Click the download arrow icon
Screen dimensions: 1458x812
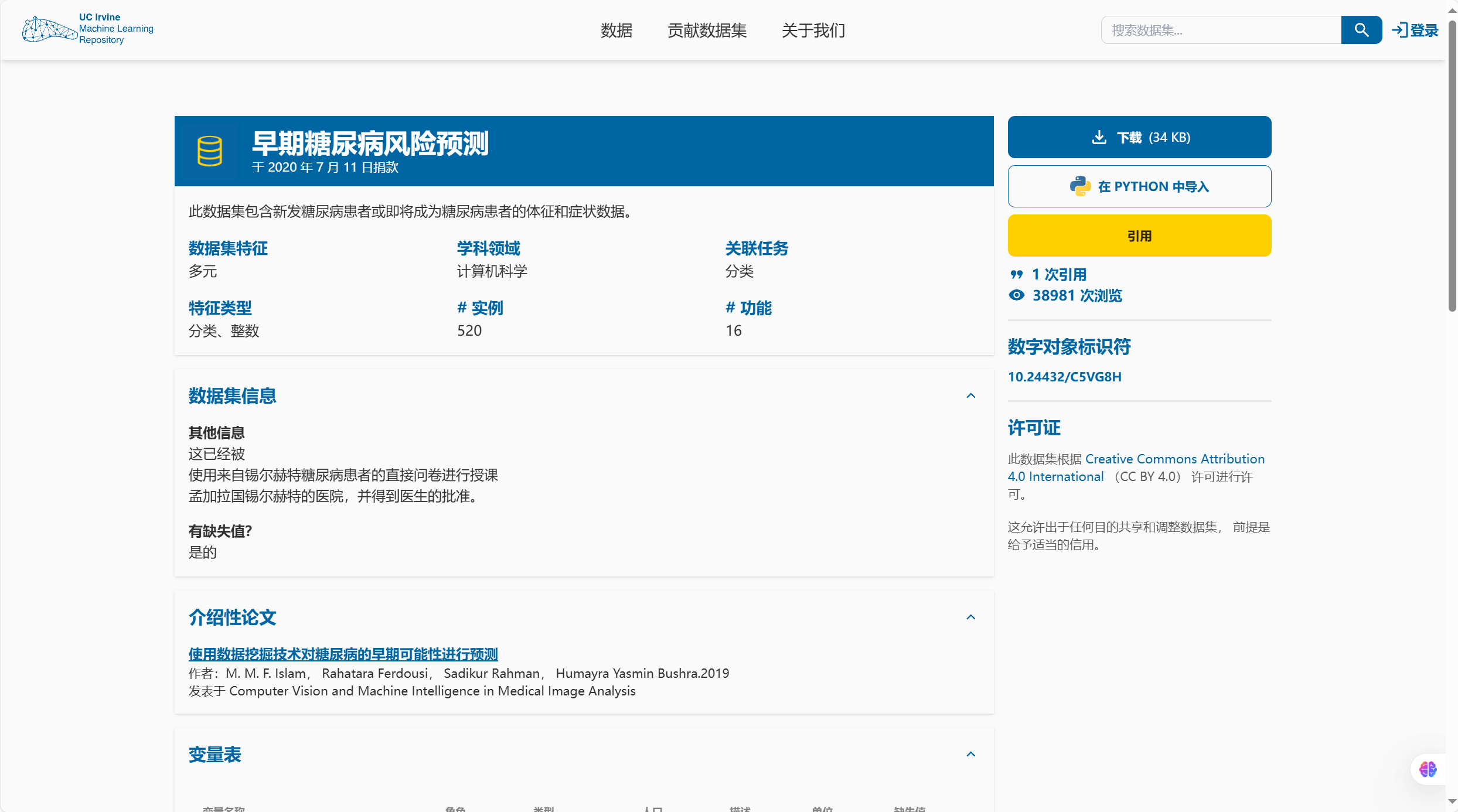(x=1099, y=137)
